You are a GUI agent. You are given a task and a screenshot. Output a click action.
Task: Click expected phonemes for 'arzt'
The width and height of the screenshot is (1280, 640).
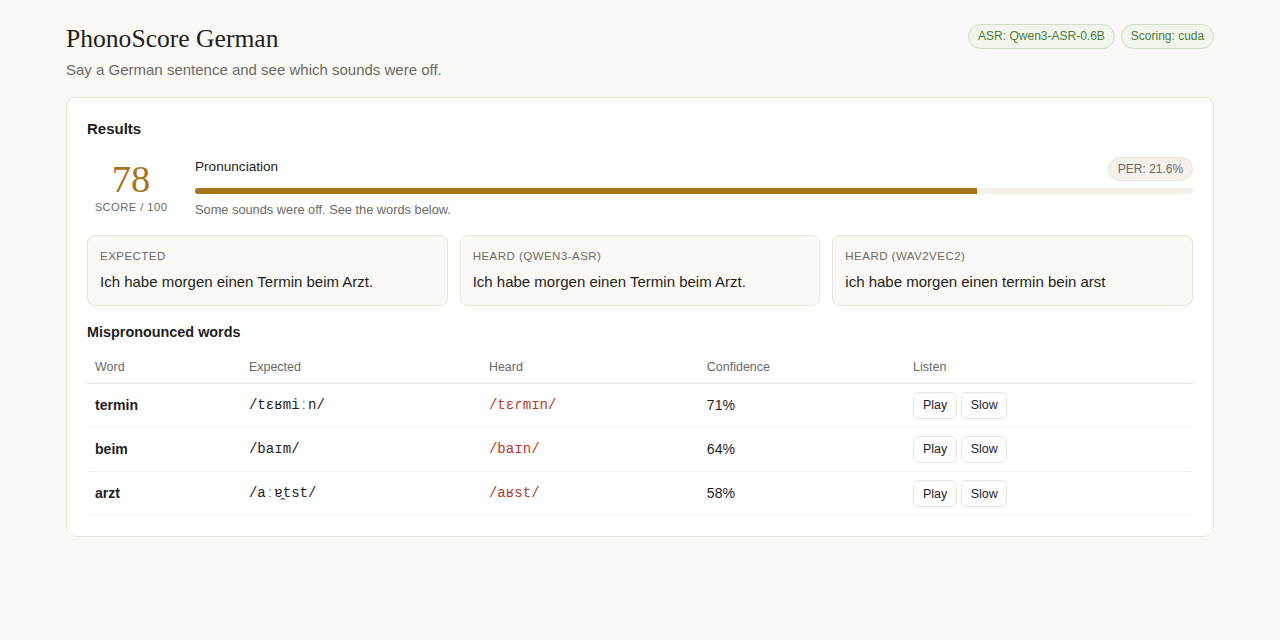coord(283,493)
